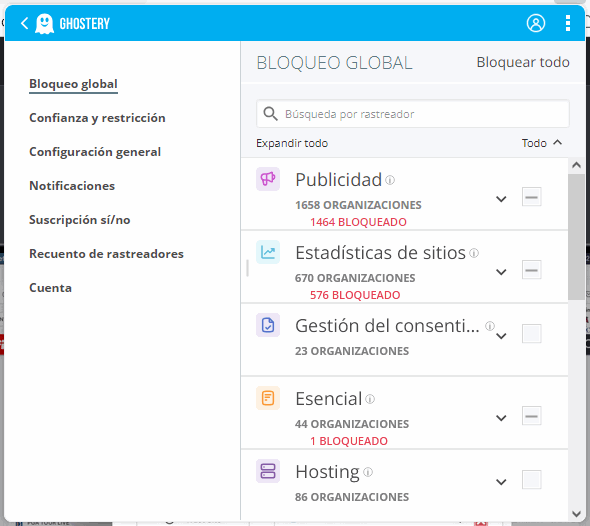This screenshot has height=526, width=590.
Task: Click Expandir todo link
Action: click(292, 143)
